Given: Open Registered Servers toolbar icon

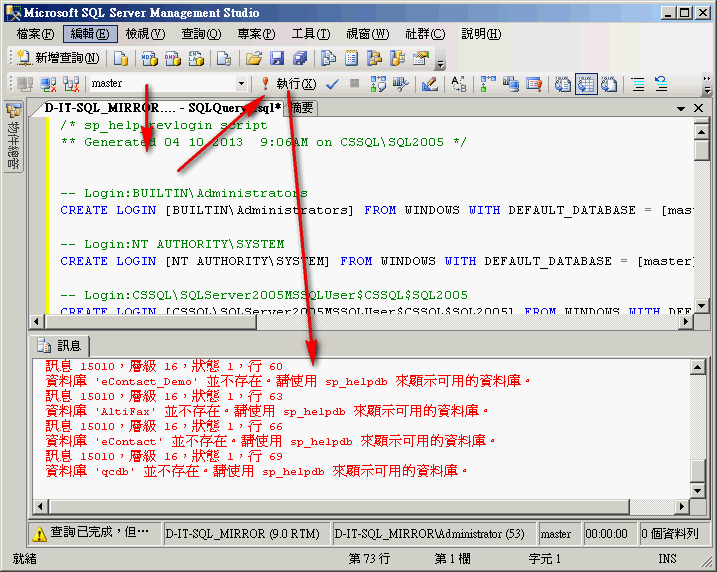Looking at the screenshot, I should 328,58.
